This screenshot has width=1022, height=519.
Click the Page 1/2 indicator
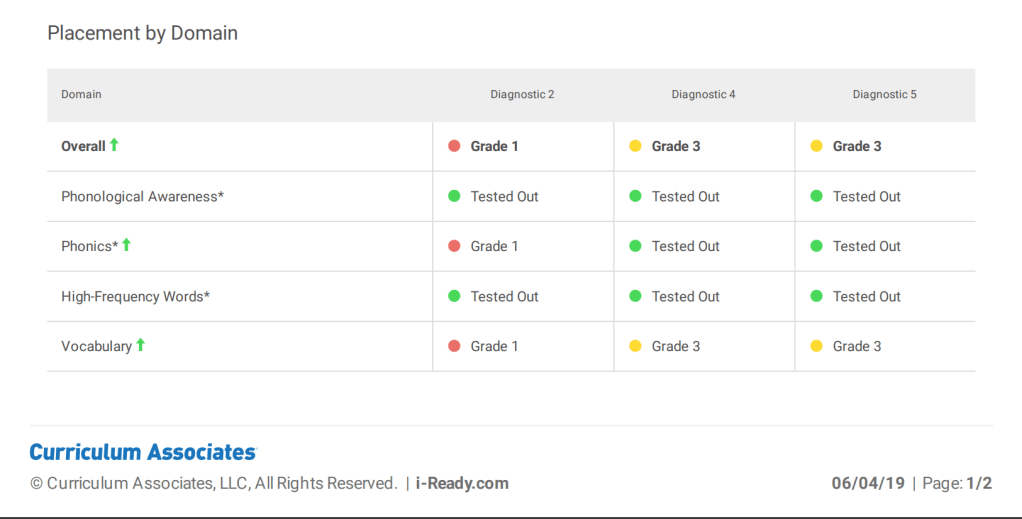click(x=957, y=483)
